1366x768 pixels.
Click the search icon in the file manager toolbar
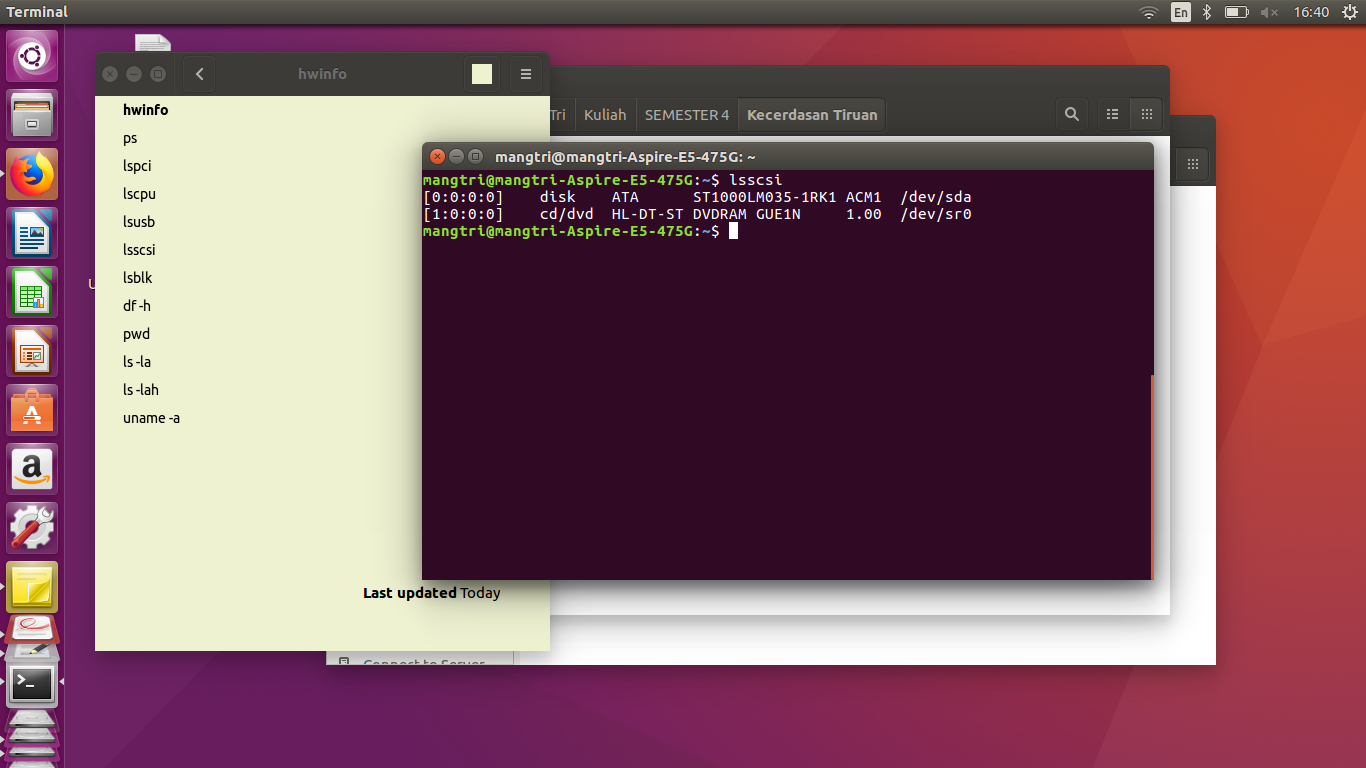coord(1072,113)
